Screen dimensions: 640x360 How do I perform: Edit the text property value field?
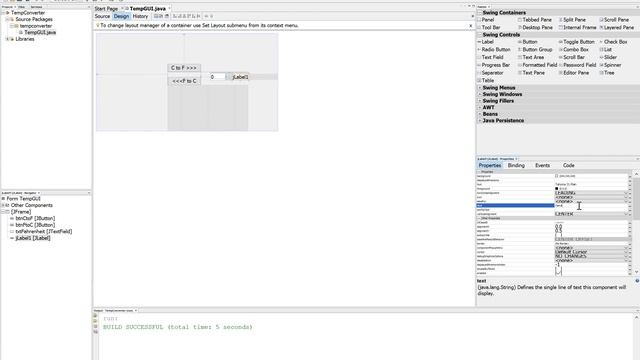click(x=591, y=206)
